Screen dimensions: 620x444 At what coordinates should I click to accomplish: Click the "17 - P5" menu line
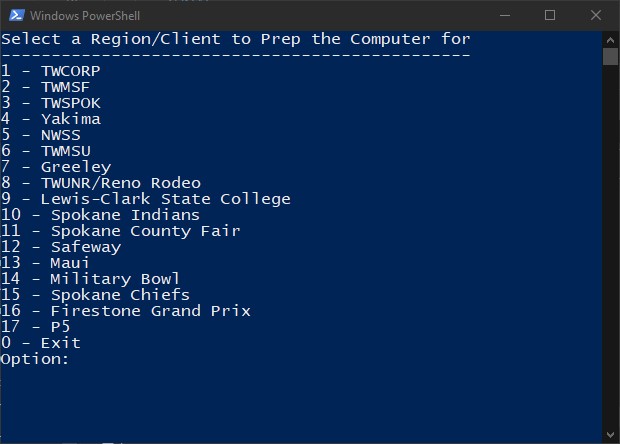click(35, 327)
